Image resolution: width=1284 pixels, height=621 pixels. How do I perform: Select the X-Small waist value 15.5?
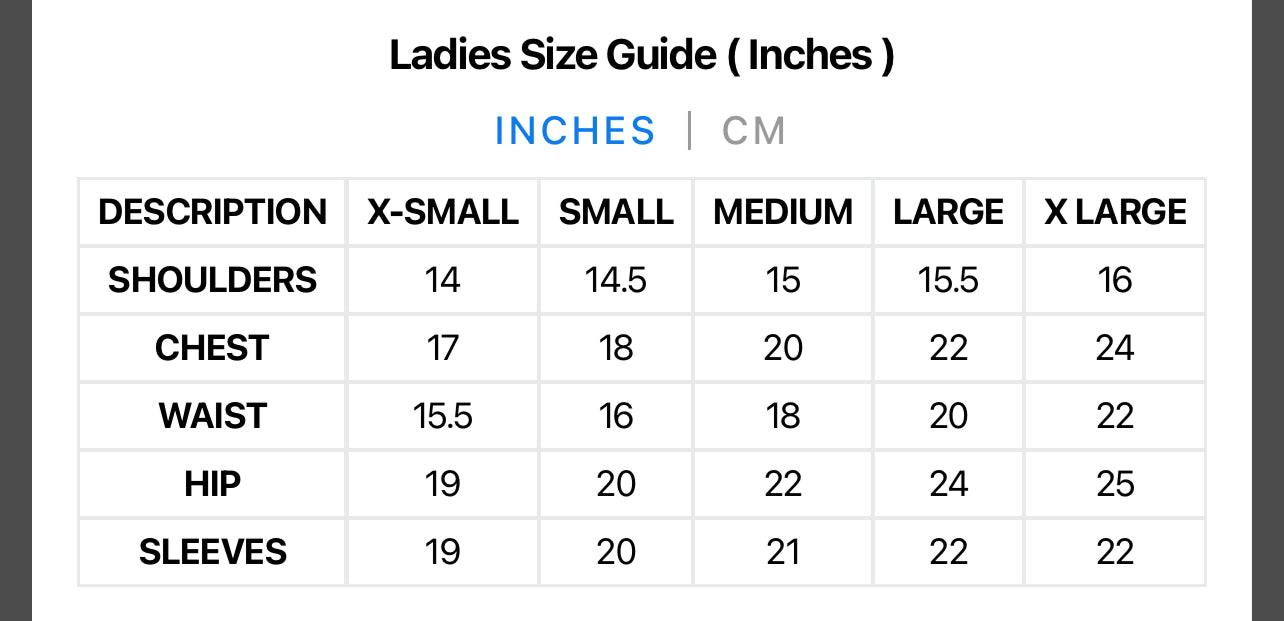443,416
